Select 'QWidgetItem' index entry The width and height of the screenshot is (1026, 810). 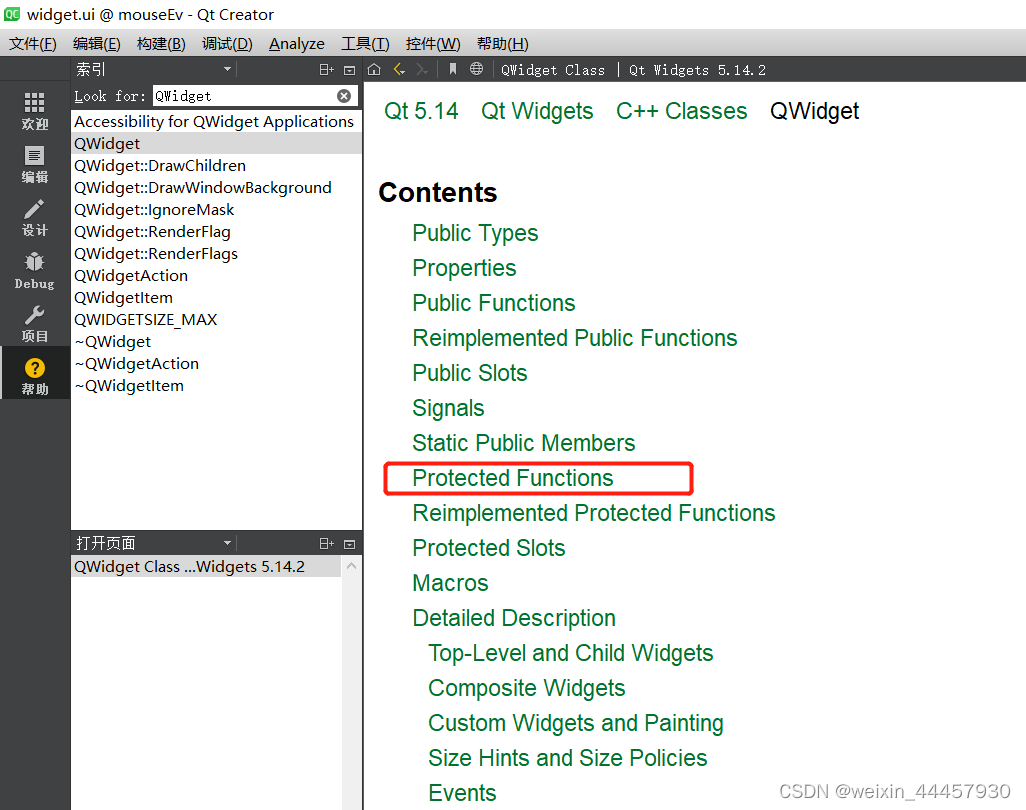pos(216,298)
